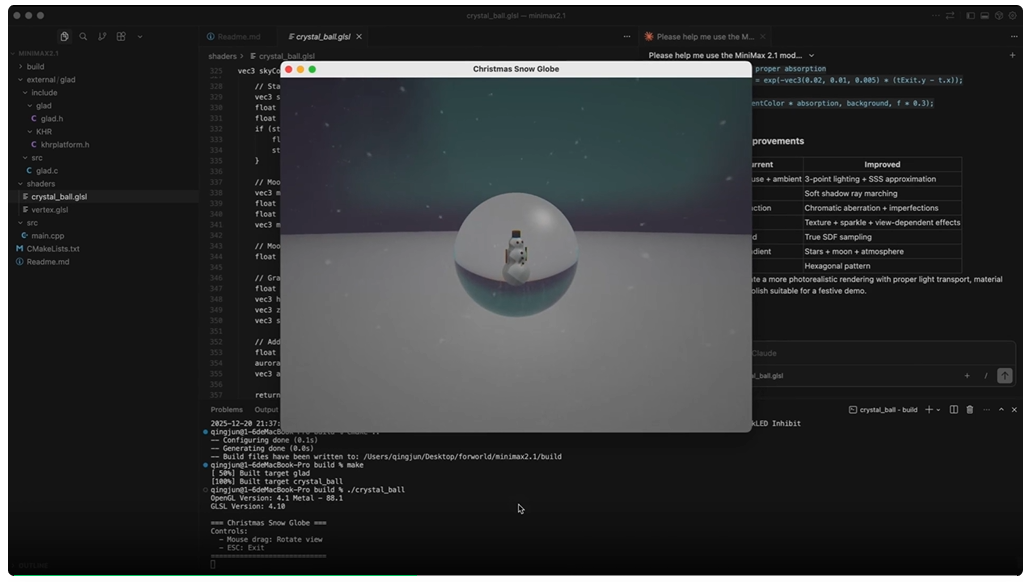The image size is (1029, 582).
Task: Toggle the bottom panel layout button
Action: pyautogui.click(x=984, y=16)
